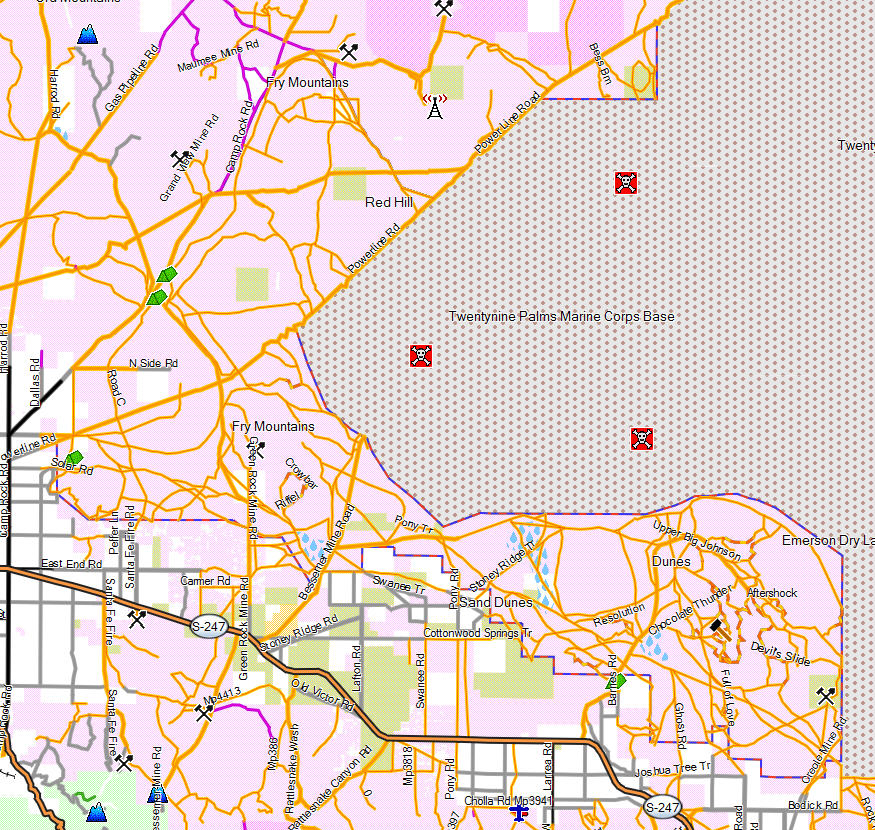The width and height of the screenshot is (875, 830).
Task: Click the water drops symbol beside Bessemer Mine Road
Action: point(311,546)
